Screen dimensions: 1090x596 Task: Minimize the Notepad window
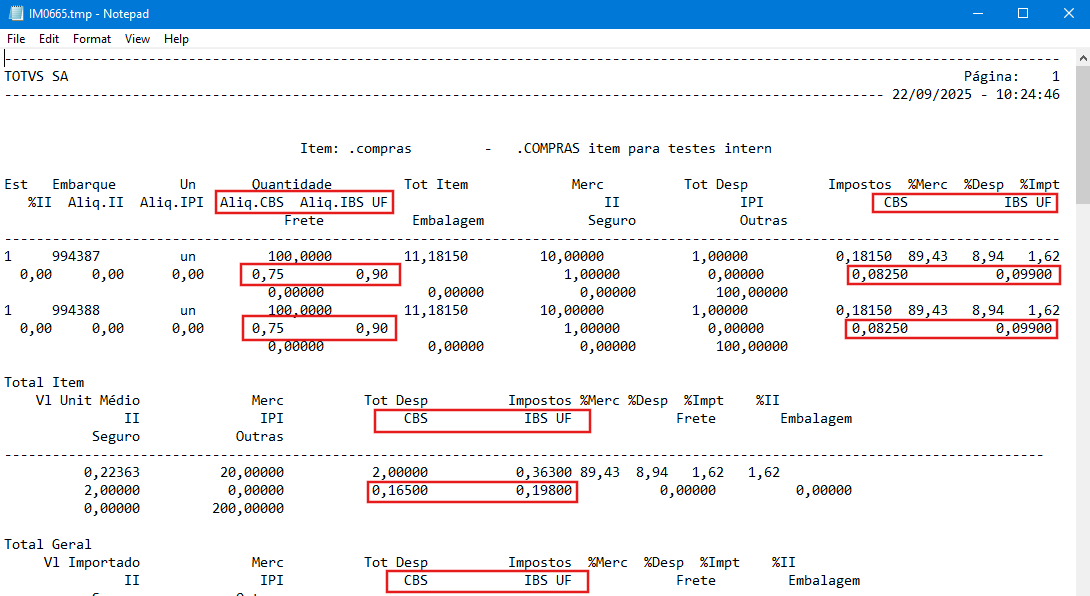point(977,13)
